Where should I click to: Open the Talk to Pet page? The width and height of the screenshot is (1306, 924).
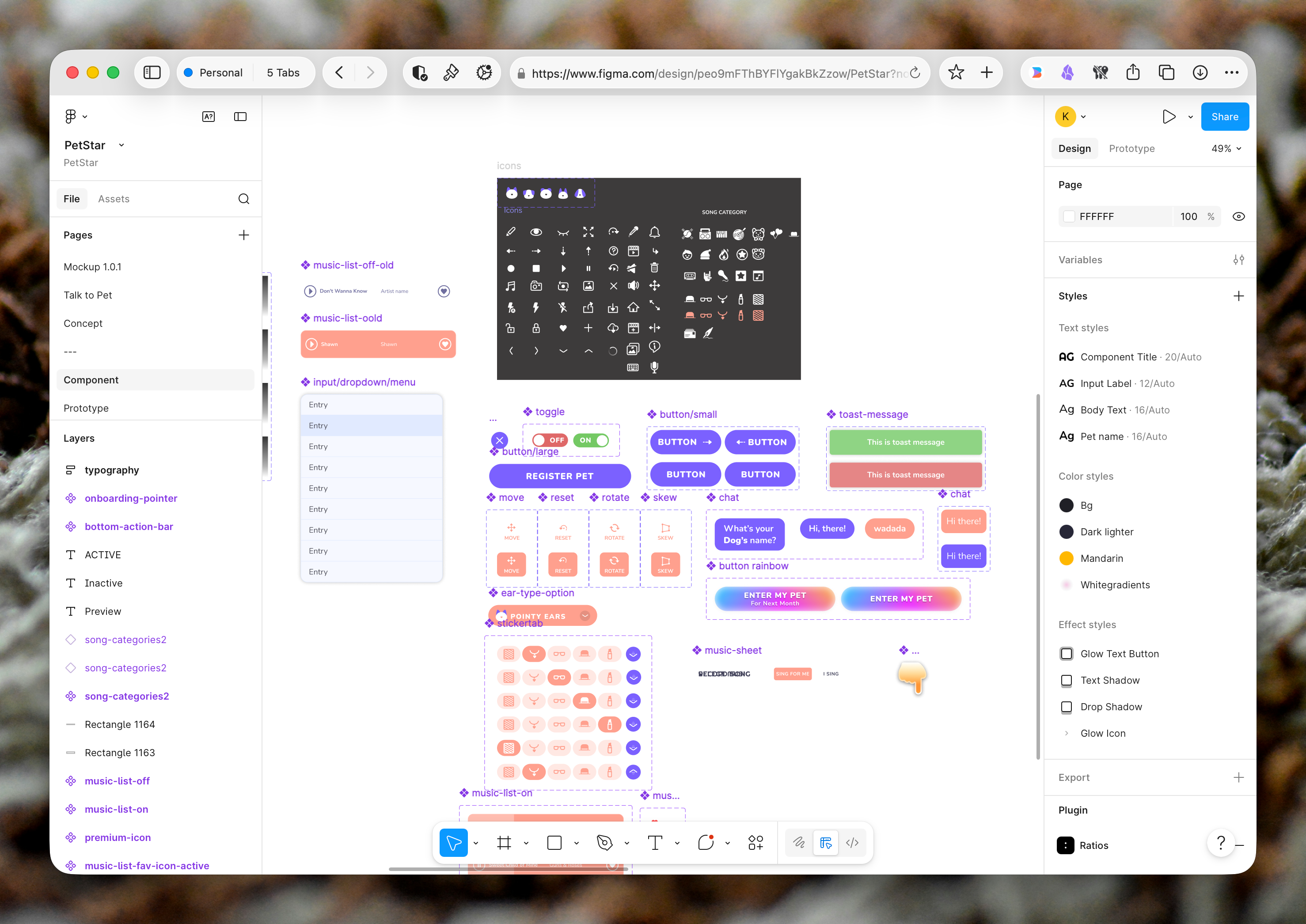click(155, 295)
